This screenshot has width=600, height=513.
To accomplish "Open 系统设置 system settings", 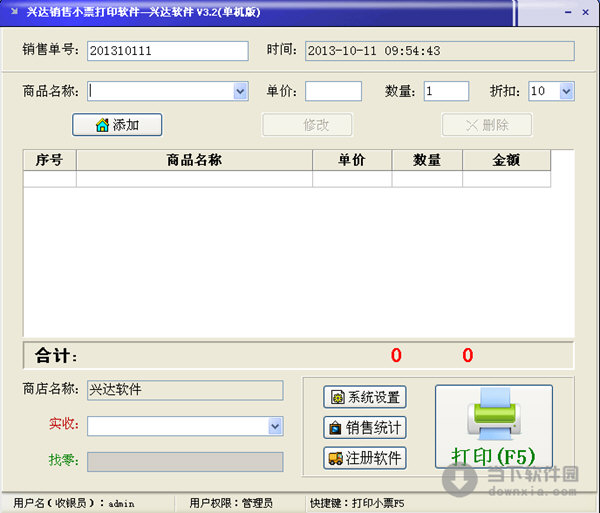I will tap(365, 397).
